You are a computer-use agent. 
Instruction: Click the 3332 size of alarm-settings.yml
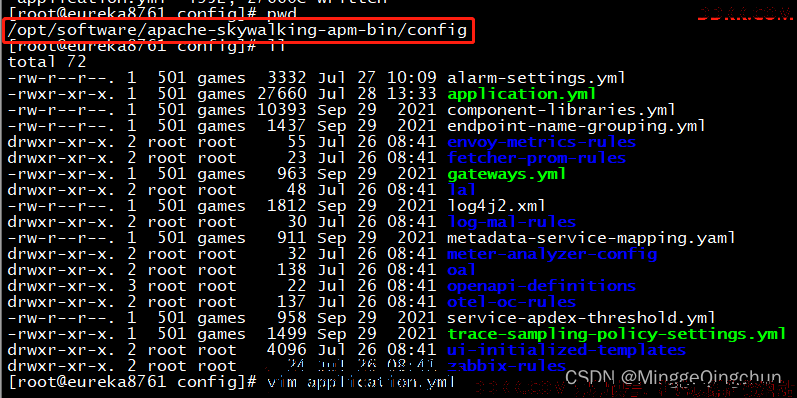[x=287, y=78]
